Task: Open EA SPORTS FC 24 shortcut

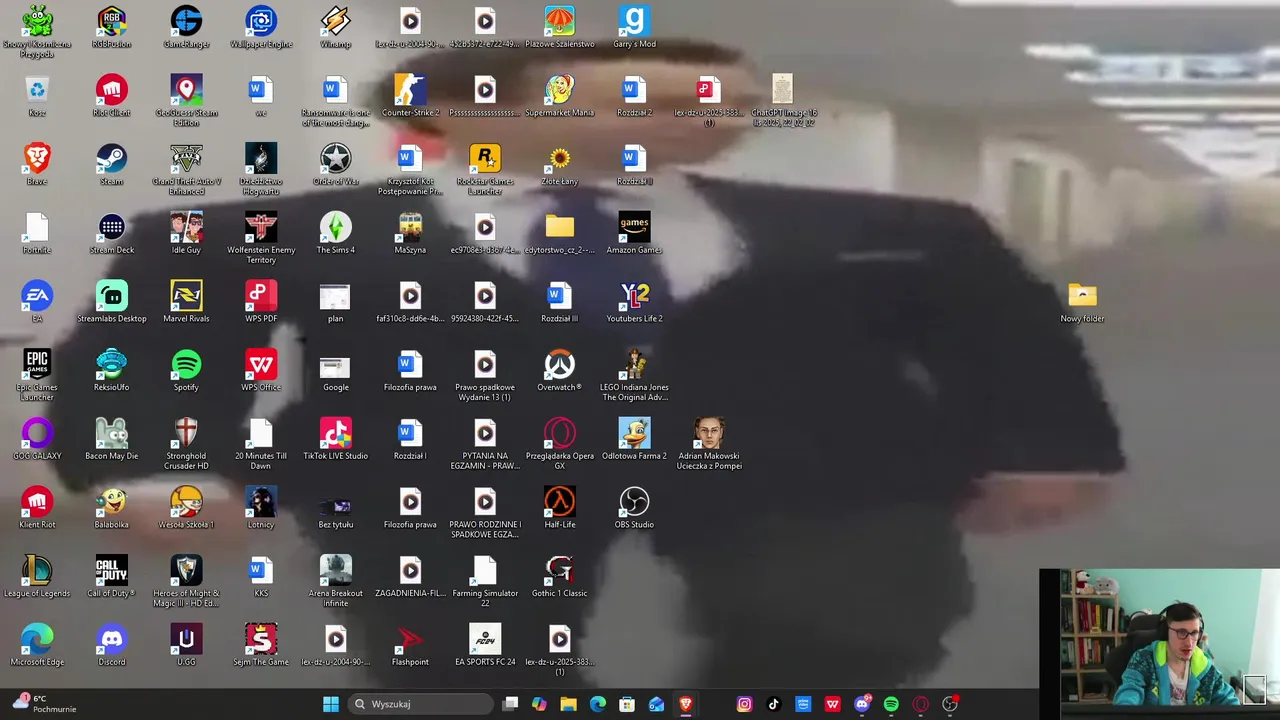Action: pyautogui.click(x=485, y=645)
